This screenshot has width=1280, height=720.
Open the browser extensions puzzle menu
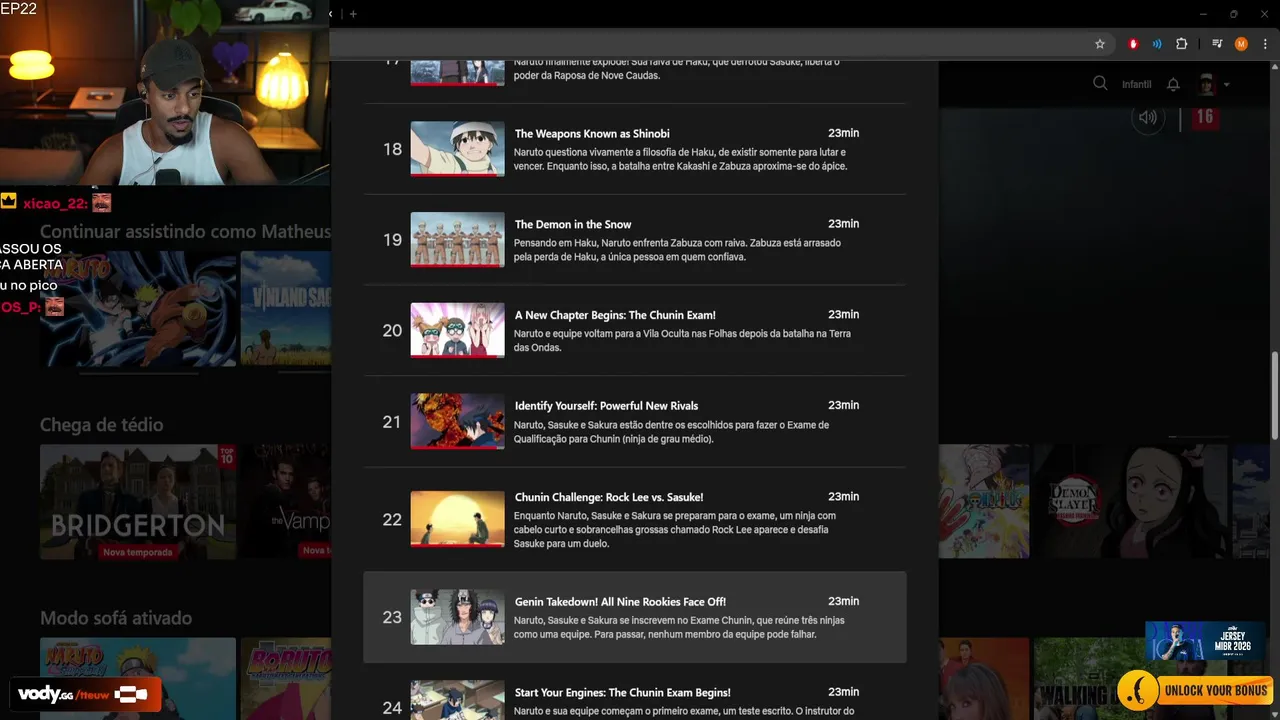[x=1182, y=44]
